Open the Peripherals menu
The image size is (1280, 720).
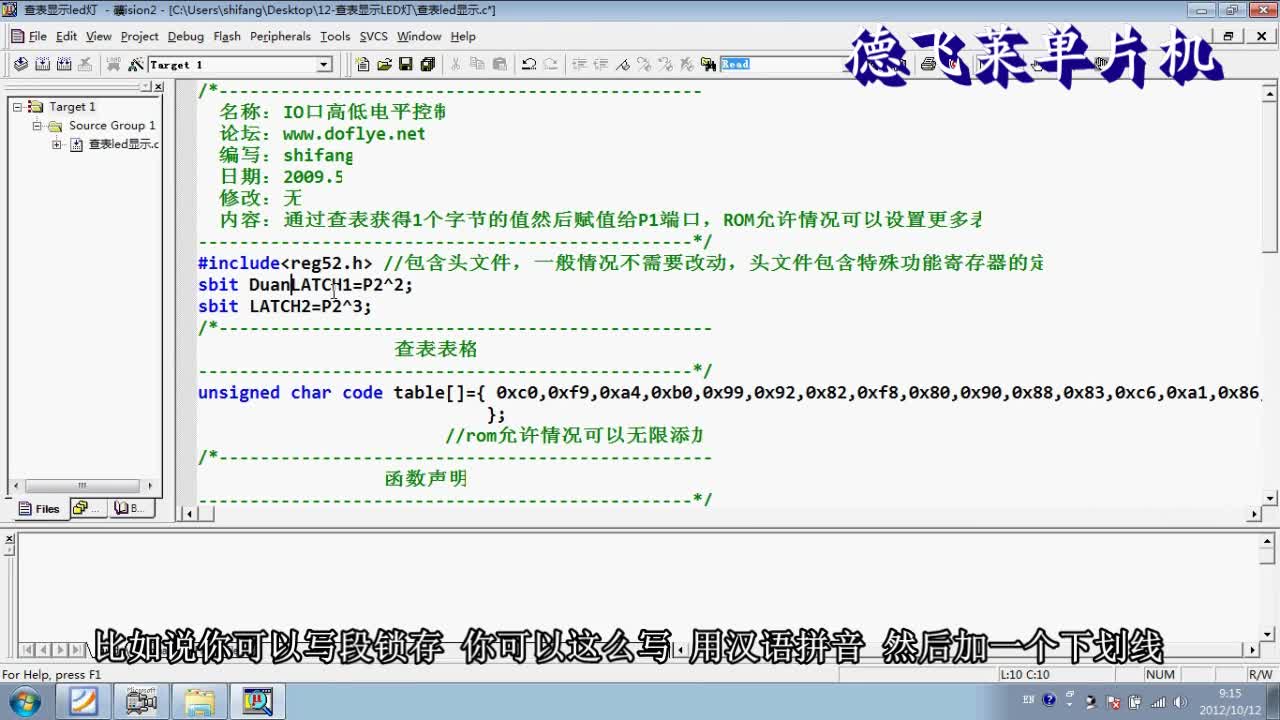click(280, 36)
